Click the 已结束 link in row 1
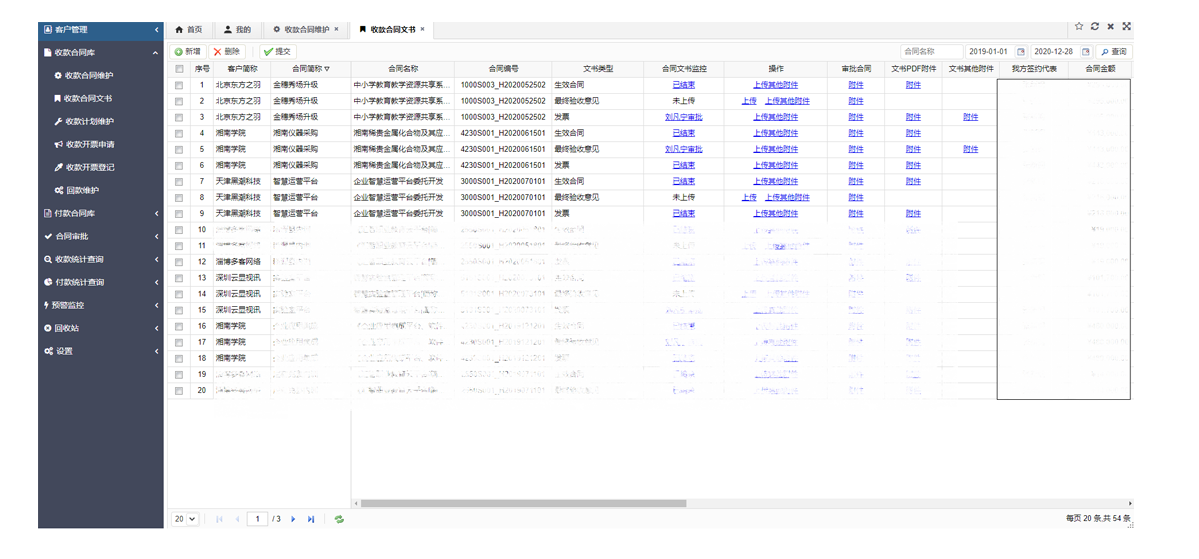Viewport: 1199px width, 559px height. tap(684, 85)
